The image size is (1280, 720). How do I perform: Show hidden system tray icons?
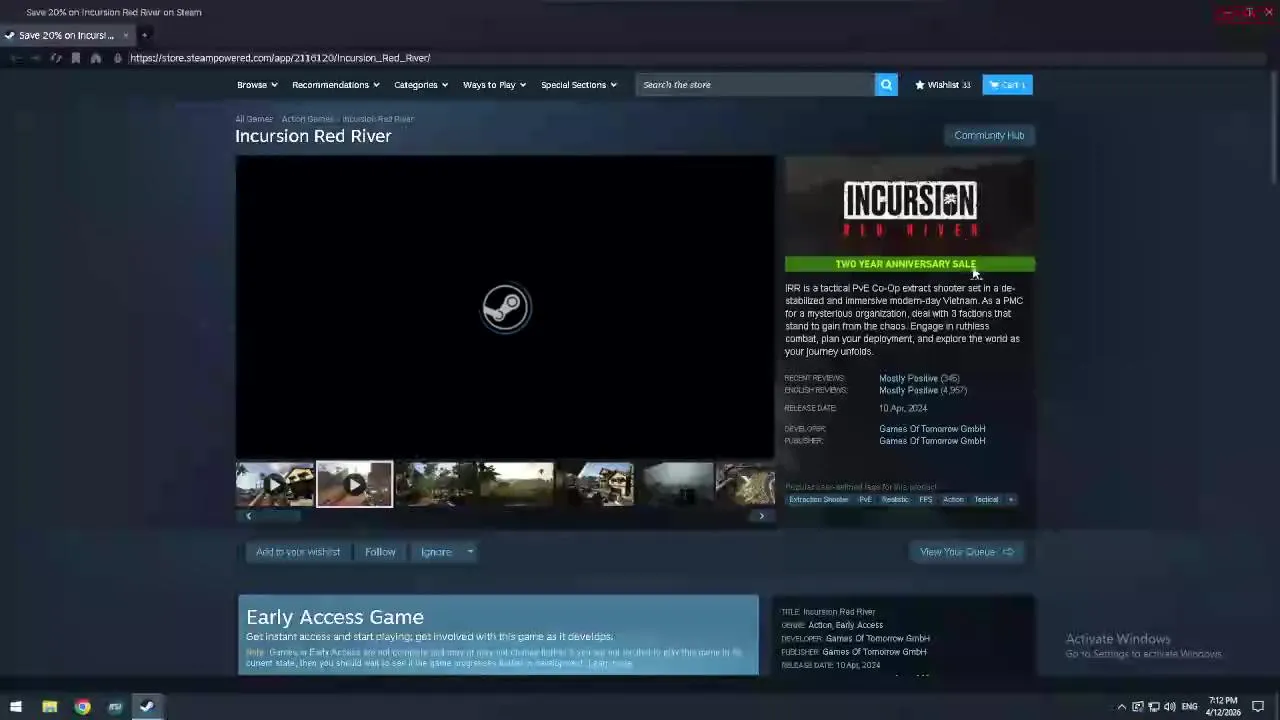click(1121, 707)
